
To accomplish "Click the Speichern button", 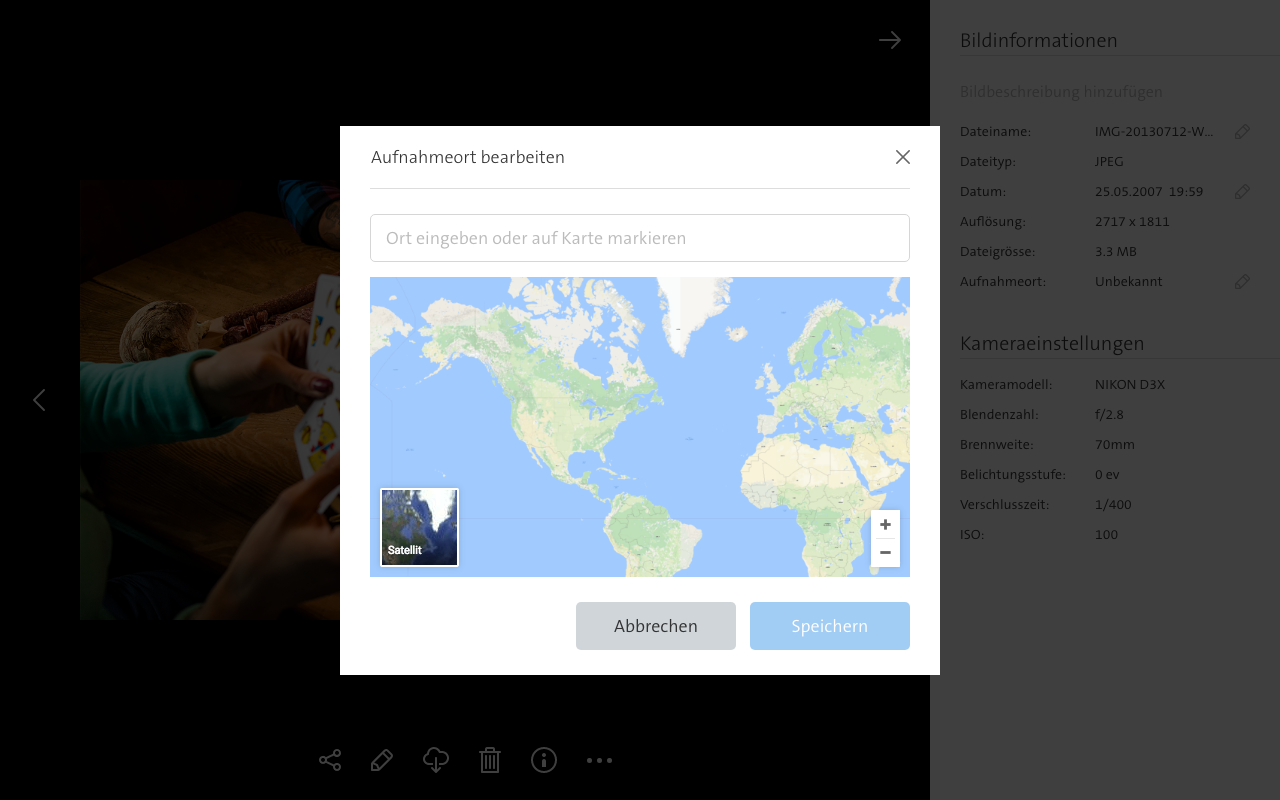I will pyautogui.click(x=830, y=626).
